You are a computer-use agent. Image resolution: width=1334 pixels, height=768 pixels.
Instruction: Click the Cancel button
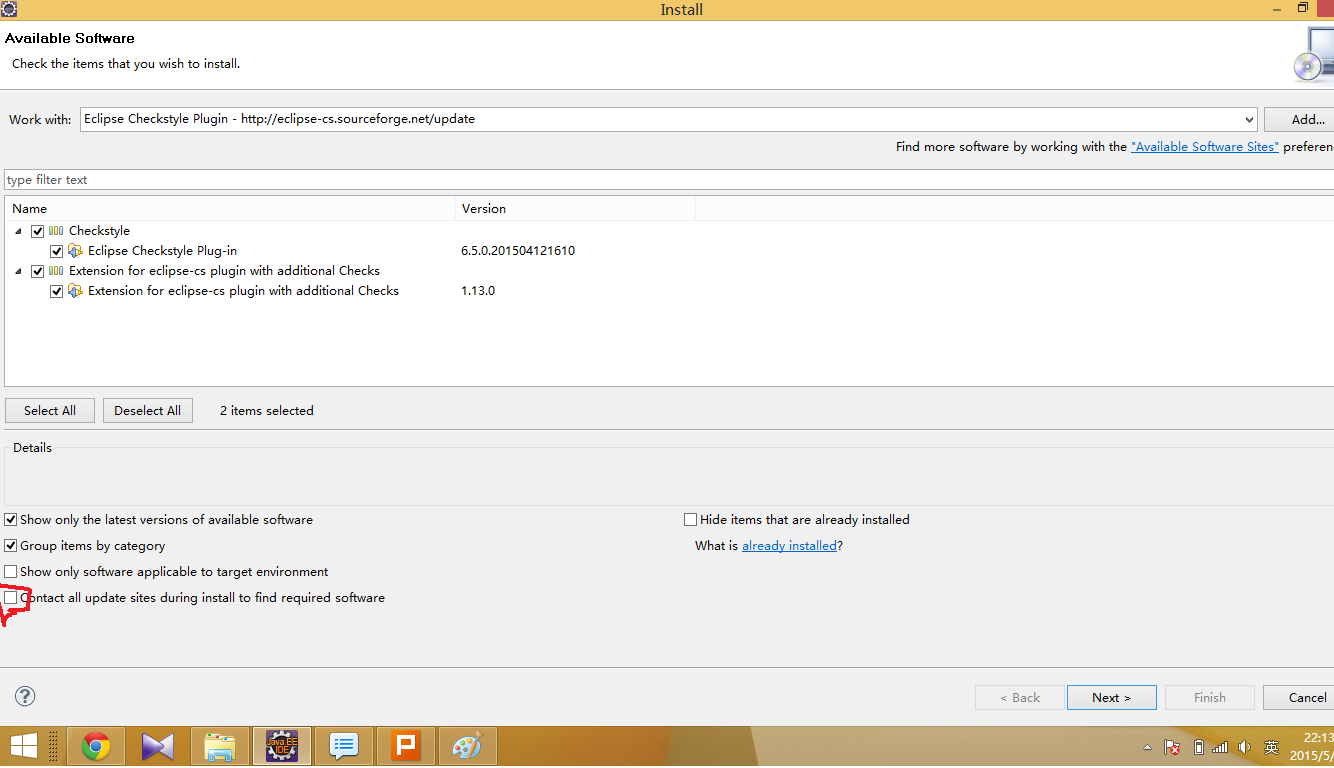click(1300, 698)
